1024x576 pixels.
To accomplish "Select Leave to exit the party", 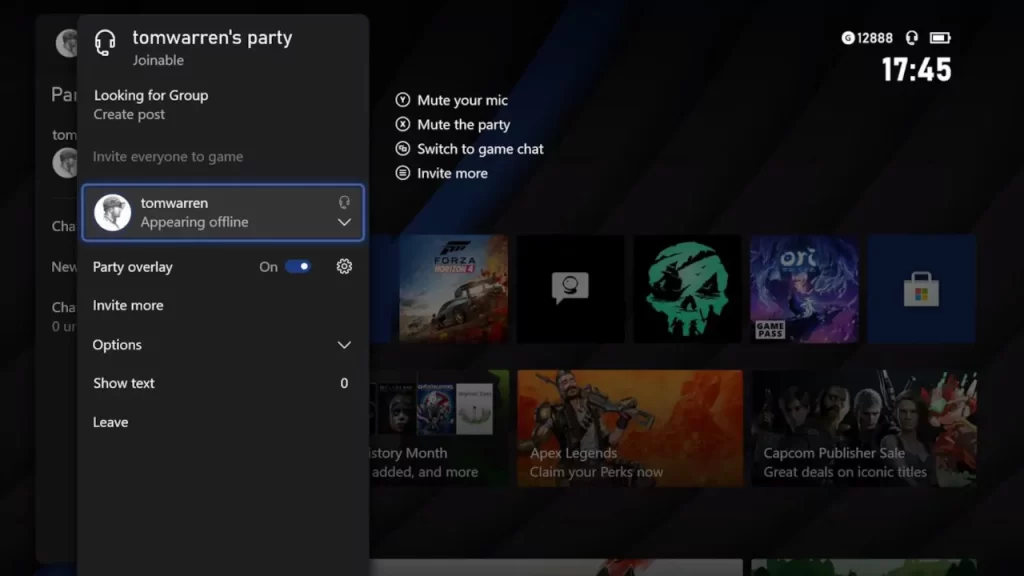I will pos(110,422).
